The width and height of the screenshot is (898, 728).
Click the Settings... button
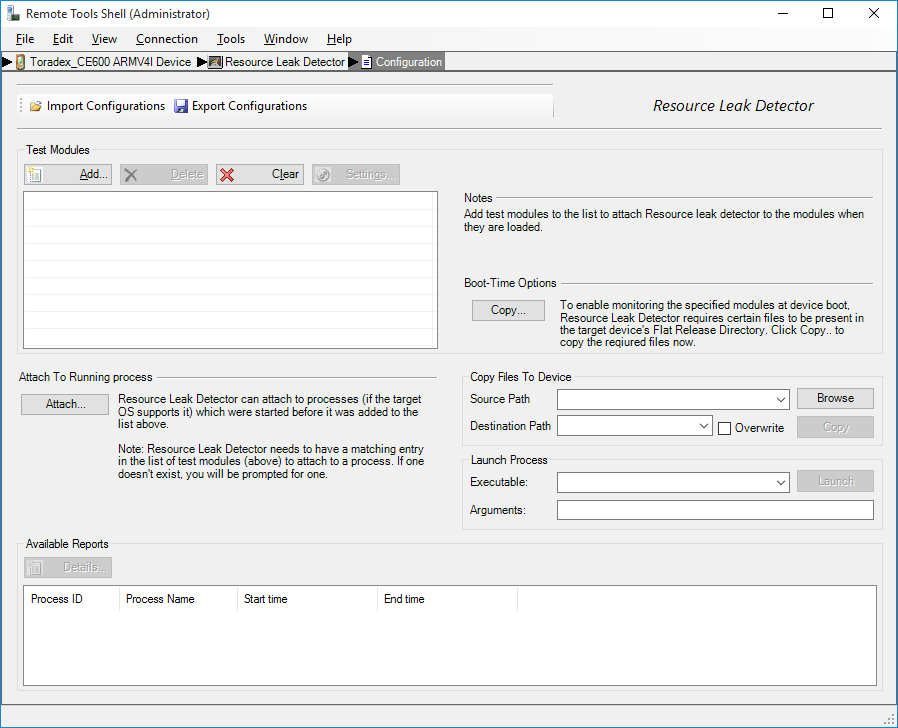[356, 174]
